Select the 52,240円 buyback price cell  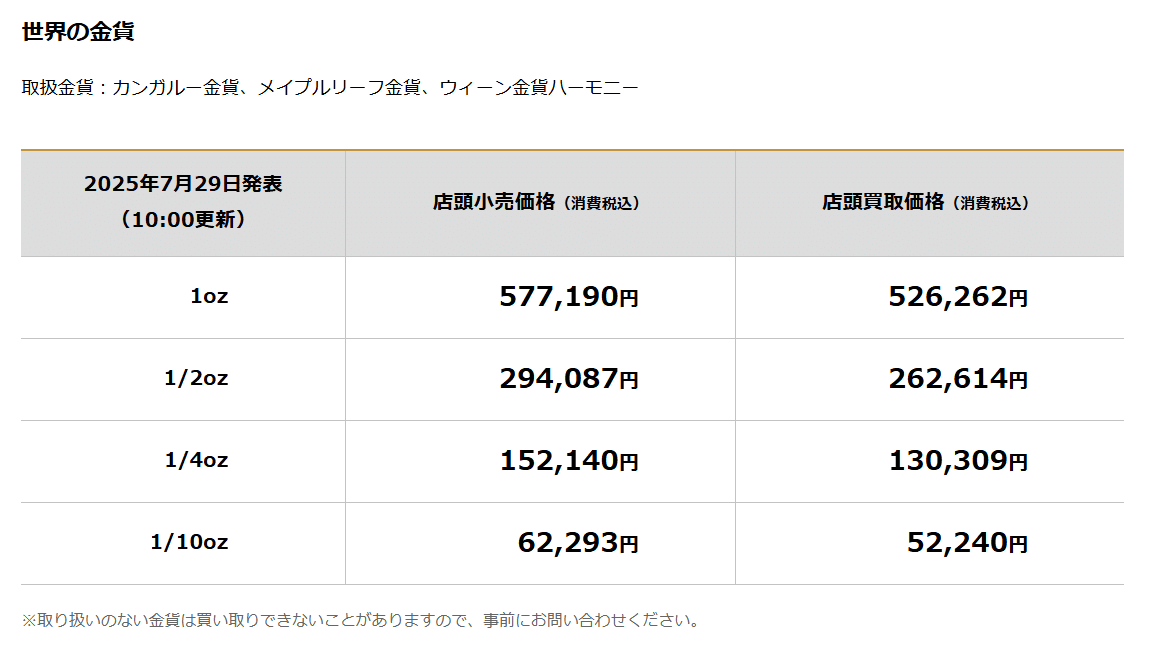[966, 543]
